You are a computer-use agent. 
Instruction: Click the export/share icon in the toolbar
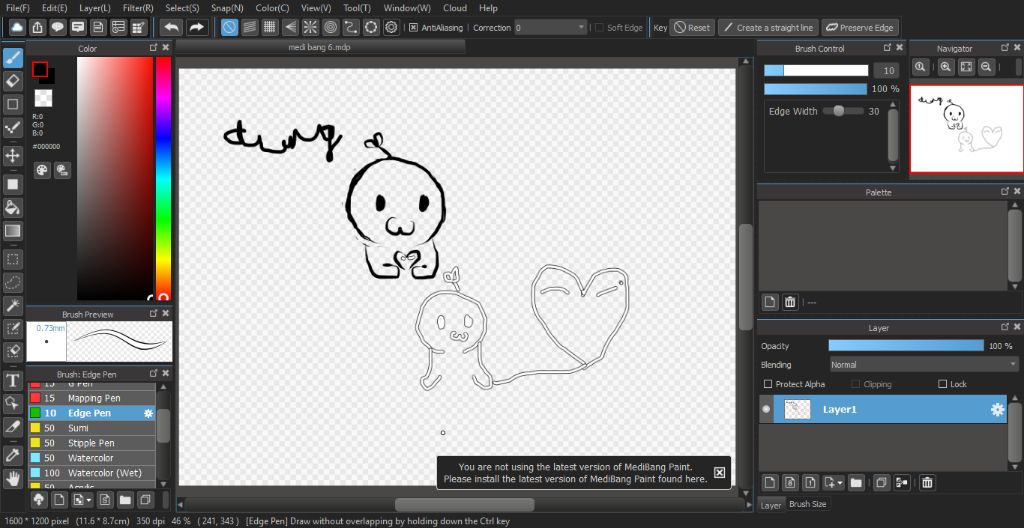pyautogui.click(x=38, y=27)
